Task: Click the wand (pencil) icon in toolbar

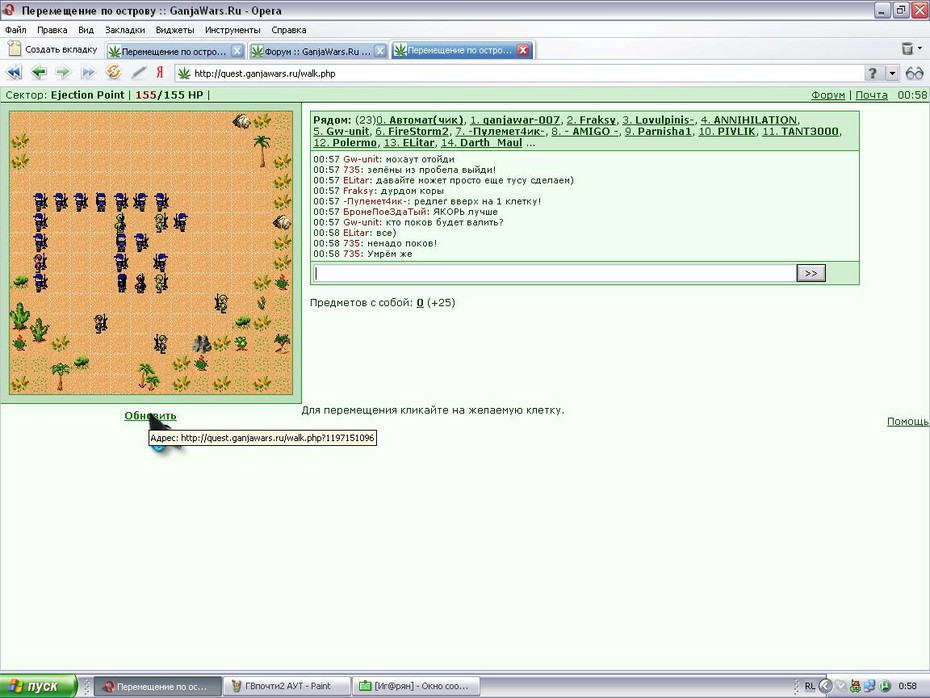Action: [x=138, y=73]
